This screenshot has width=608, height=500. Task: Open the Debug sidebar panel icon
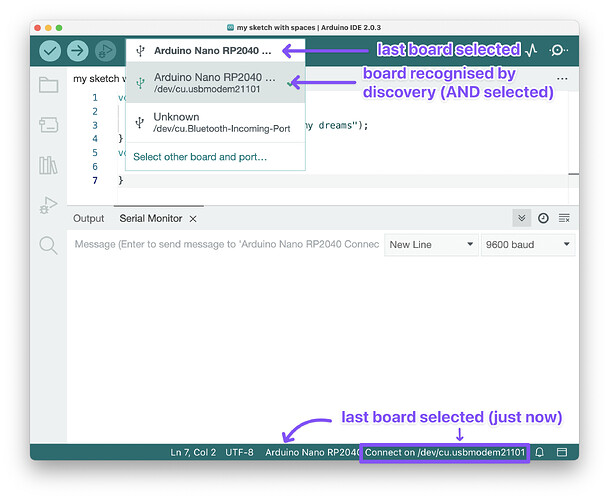coord(48,205)
